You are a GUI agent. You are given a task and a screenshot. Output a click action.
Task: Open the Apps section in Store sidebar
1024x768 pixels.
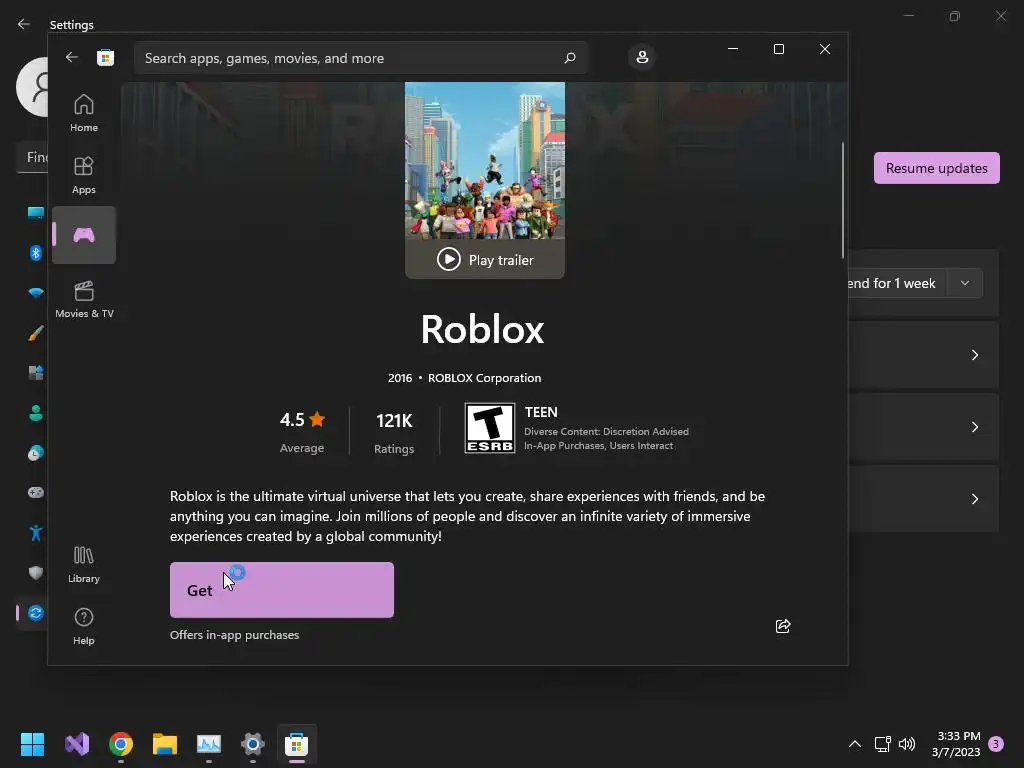click(x=84, y=175)
